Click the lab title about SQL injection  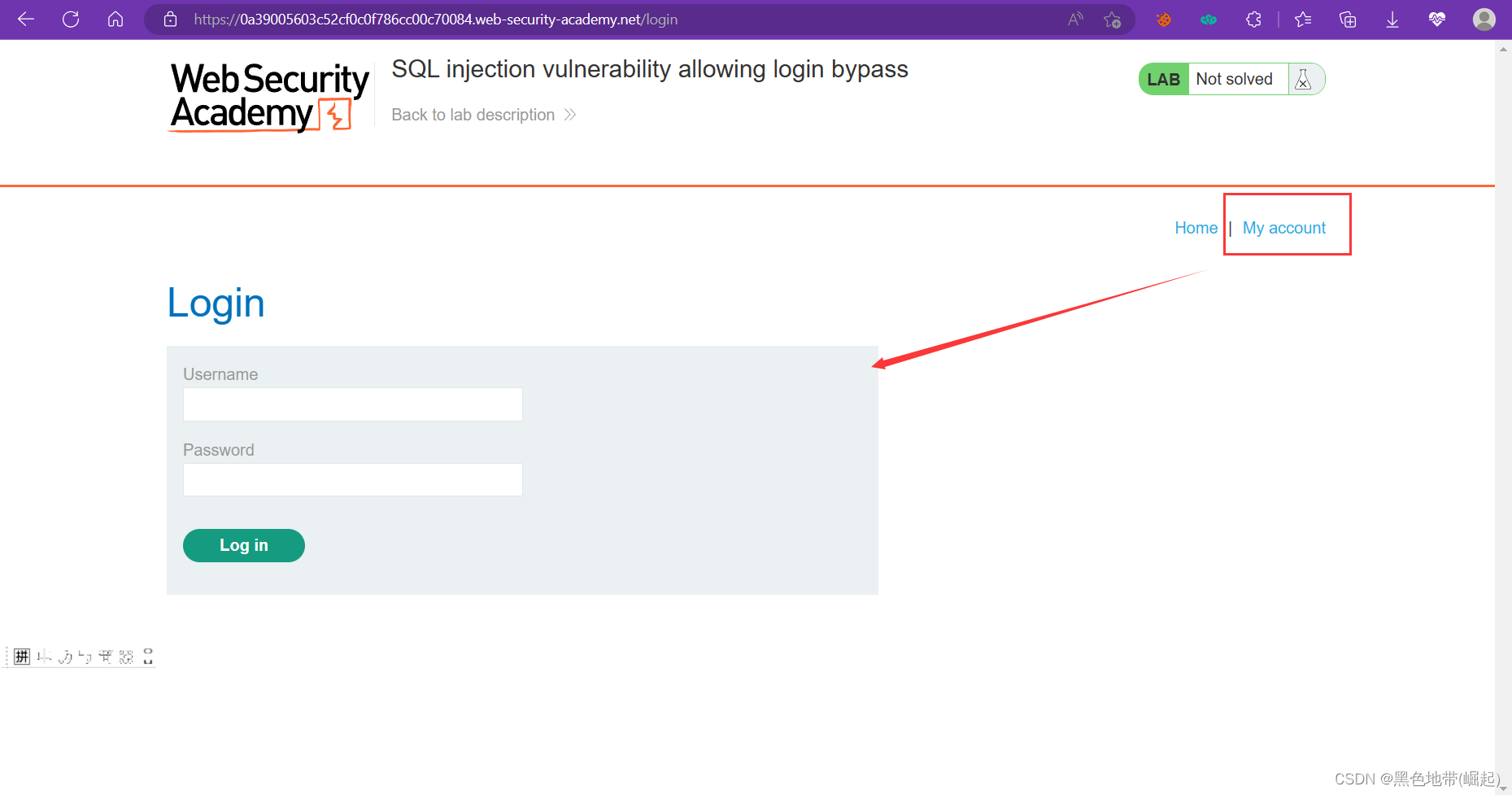coord(650,70)
